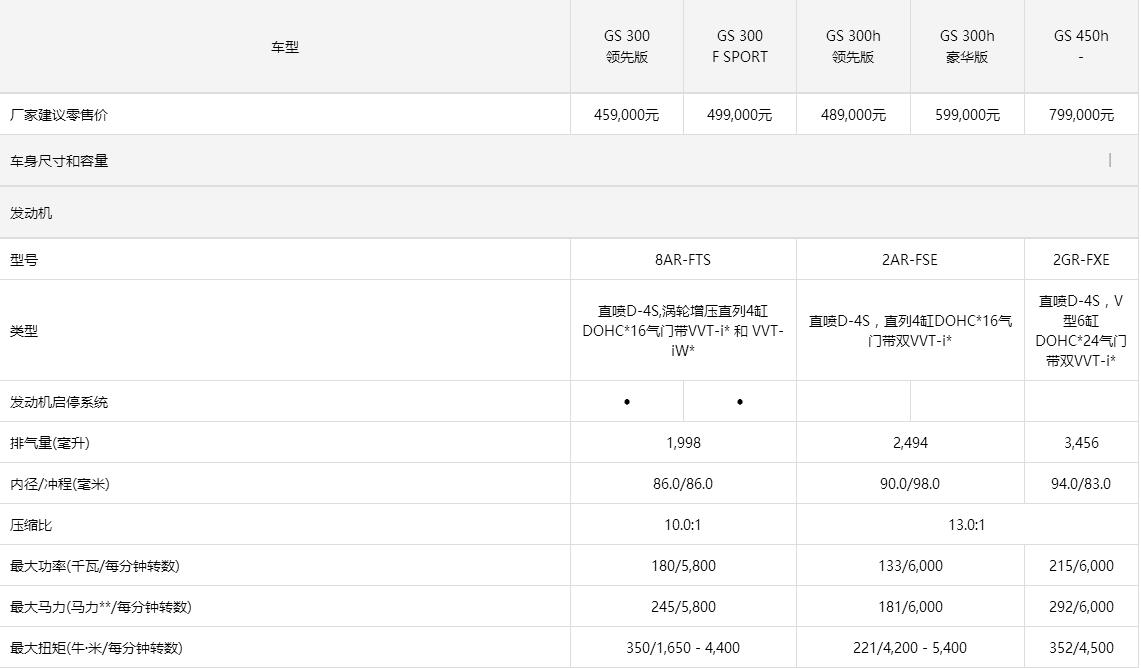Select the 352/4,500 torque value
The width and height of the screenshot is (1141, 668).
point(1081,648)
